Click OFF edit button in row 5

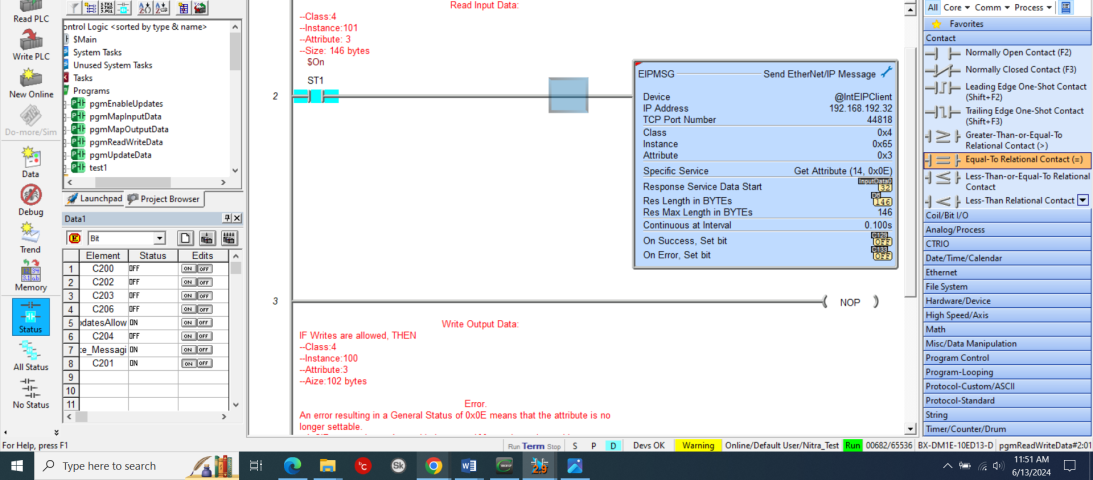click(x=204, y=323)
